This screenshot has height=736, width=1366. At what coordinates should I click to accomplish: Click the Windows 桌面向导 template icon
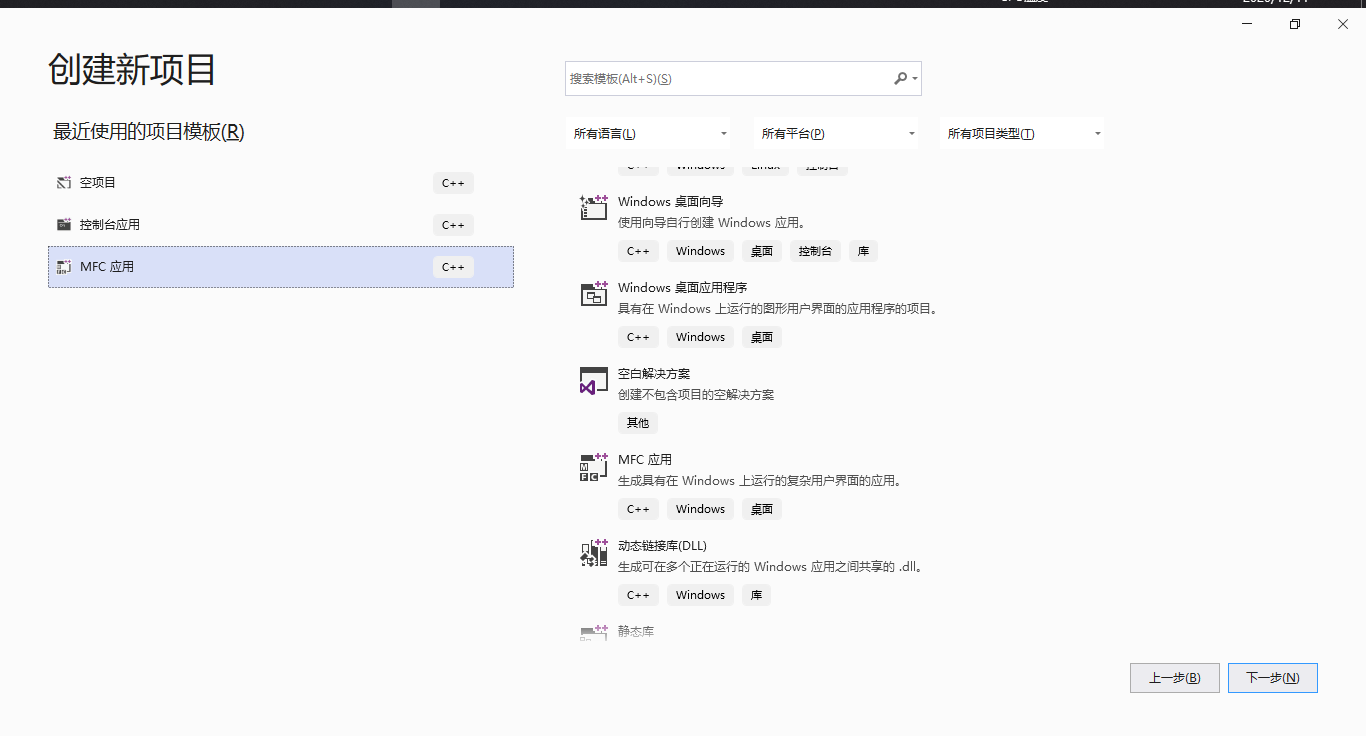594,208
